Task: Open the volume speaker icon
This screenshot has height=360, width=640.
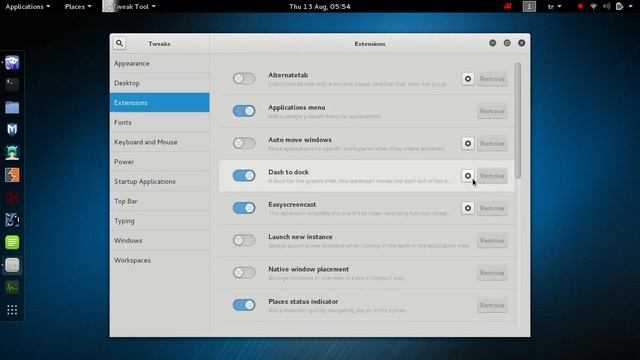Action: [x=607, y=6]
